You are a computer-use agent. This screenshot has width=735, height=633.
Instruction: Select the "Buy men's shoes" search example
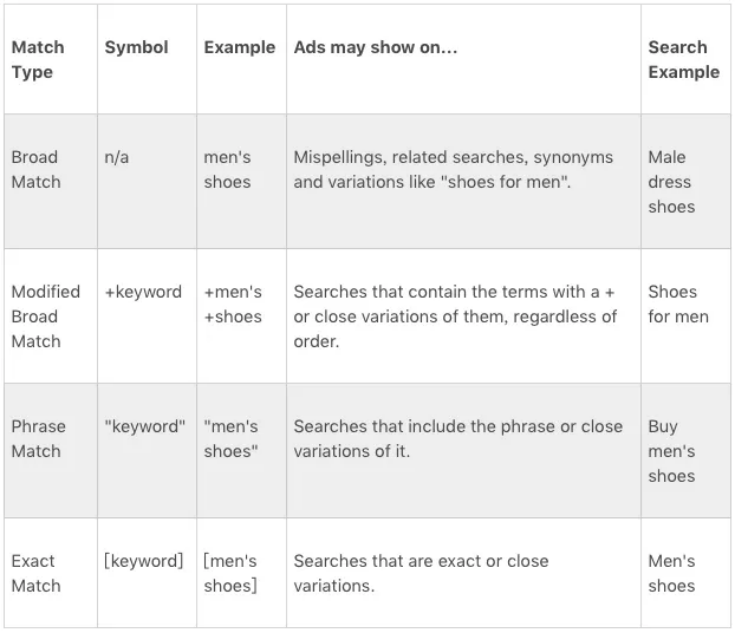coord(671,451)
